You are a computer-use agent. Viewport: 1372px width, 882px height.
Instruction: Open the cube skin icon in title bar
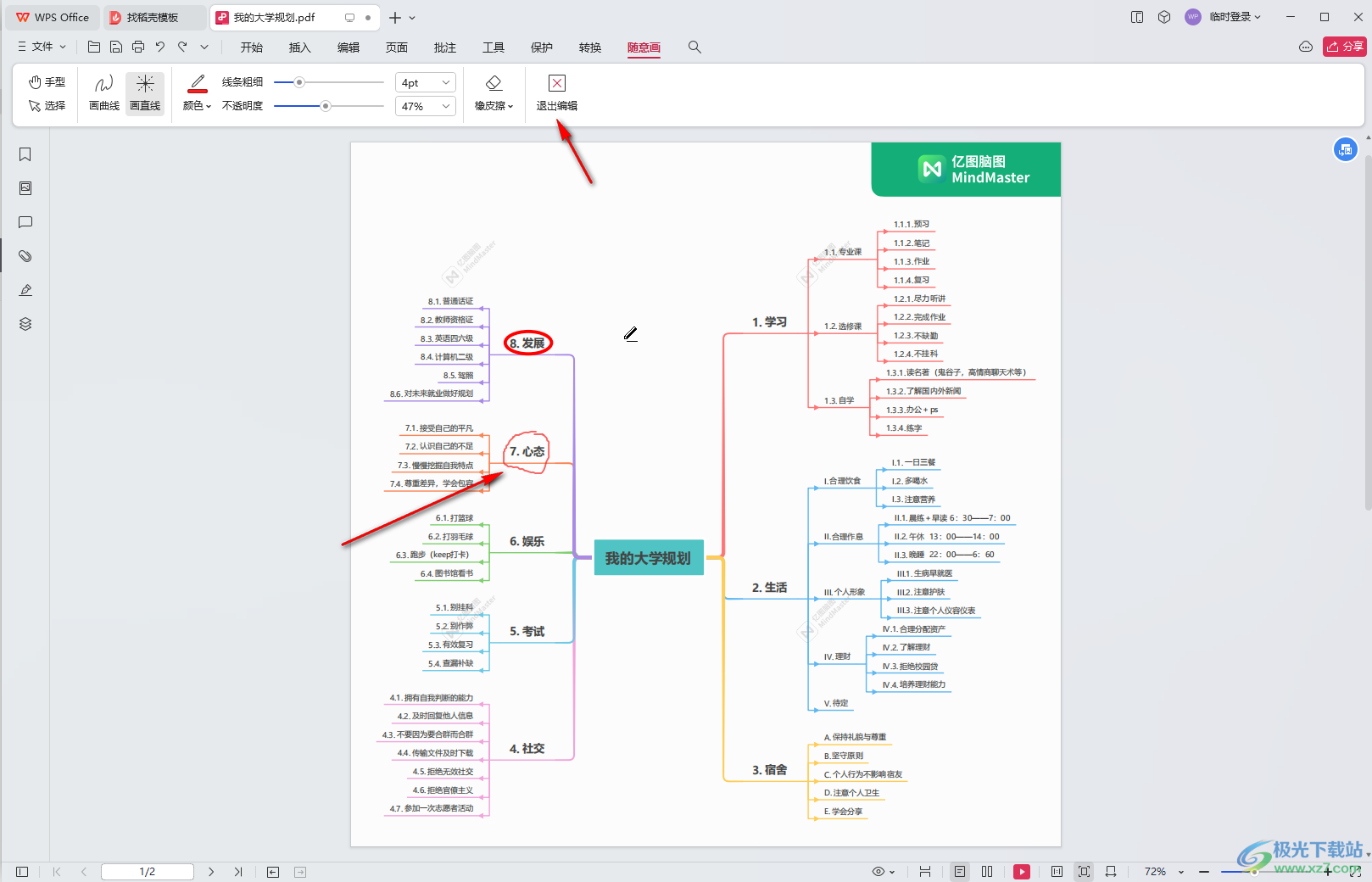click(1164, 17)
